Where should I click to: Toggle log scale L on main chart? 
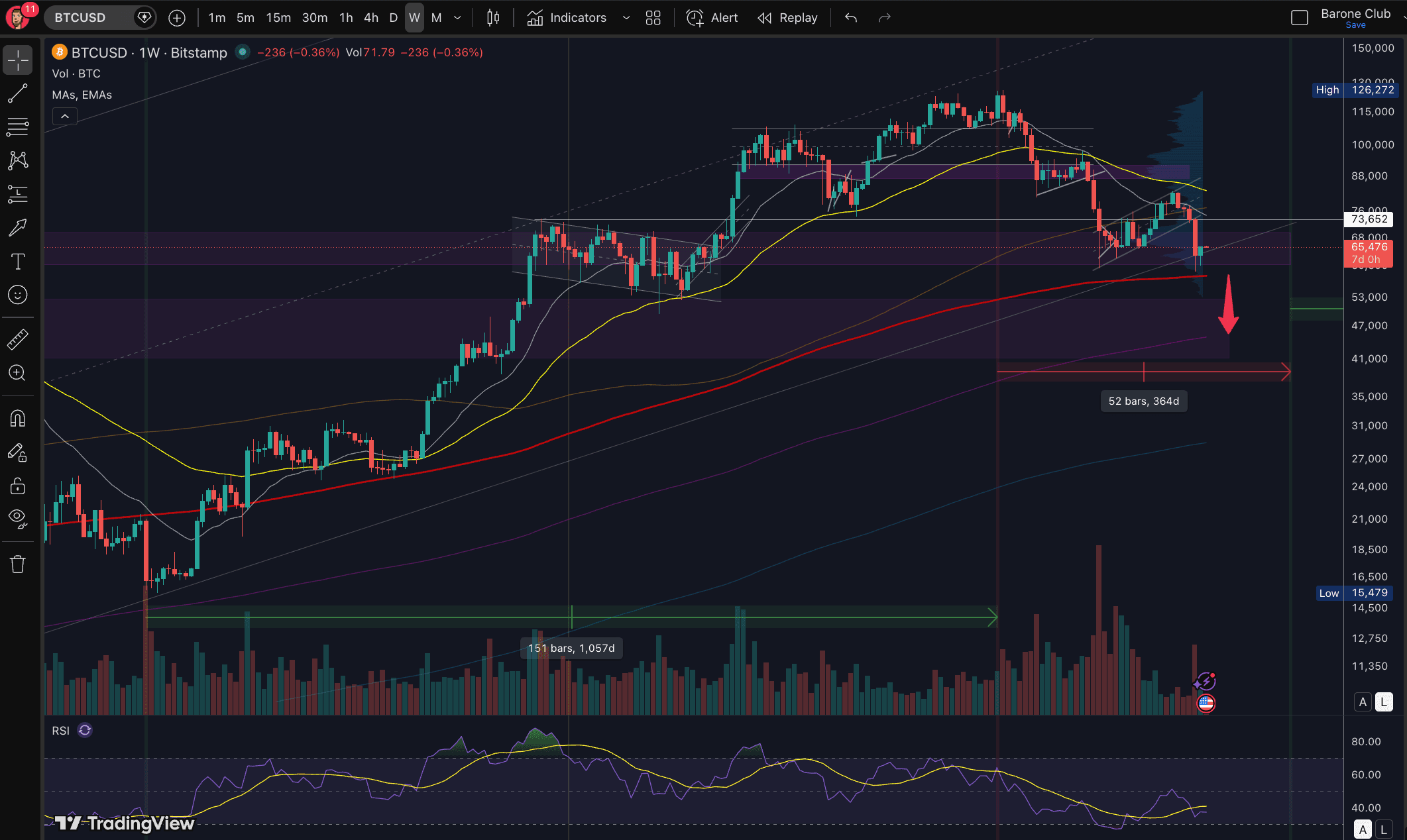click(x=1384, y=702)
